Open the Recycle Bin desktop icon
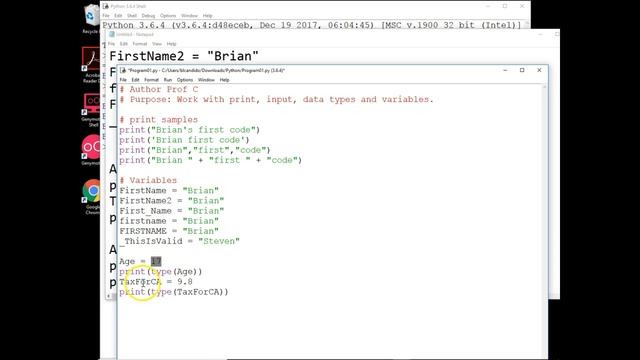The height and width of the screenshot is (360, 640). (91, 18)
